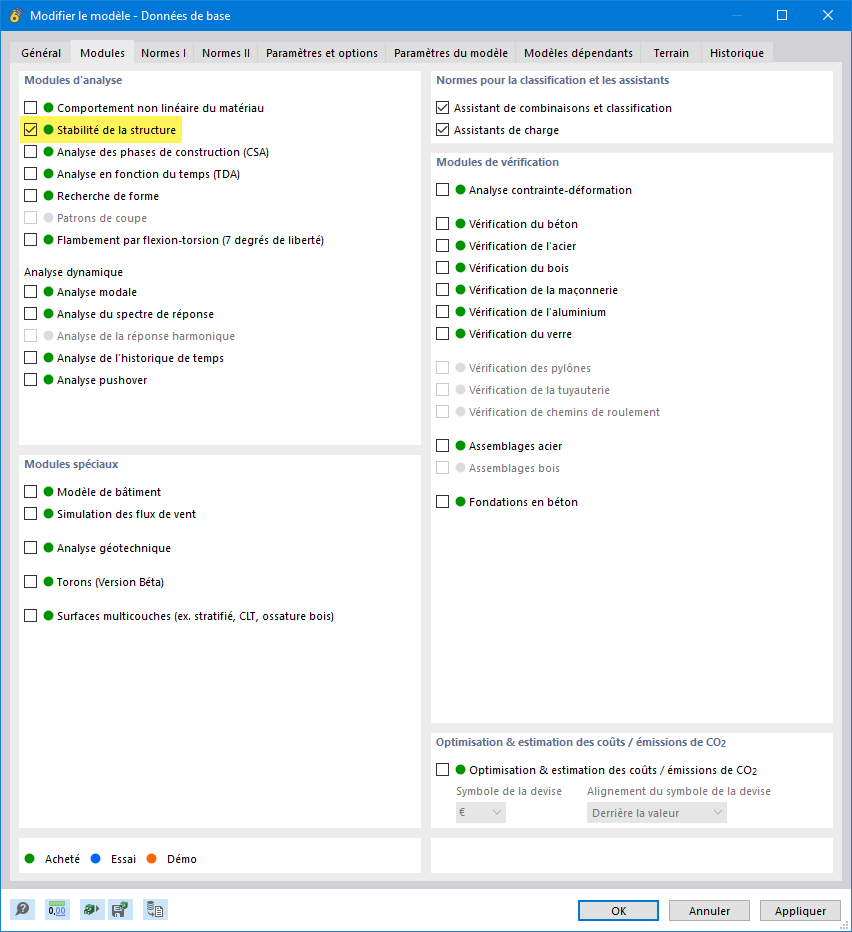Select the Historique tab
The image size is (852, 932).
736,52
